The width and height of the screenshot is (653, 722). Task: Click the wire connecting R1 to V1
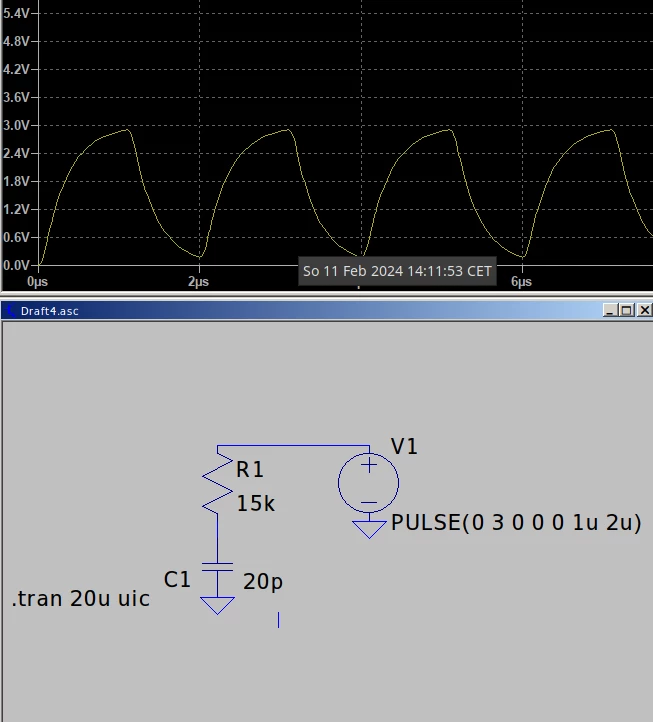293,445
